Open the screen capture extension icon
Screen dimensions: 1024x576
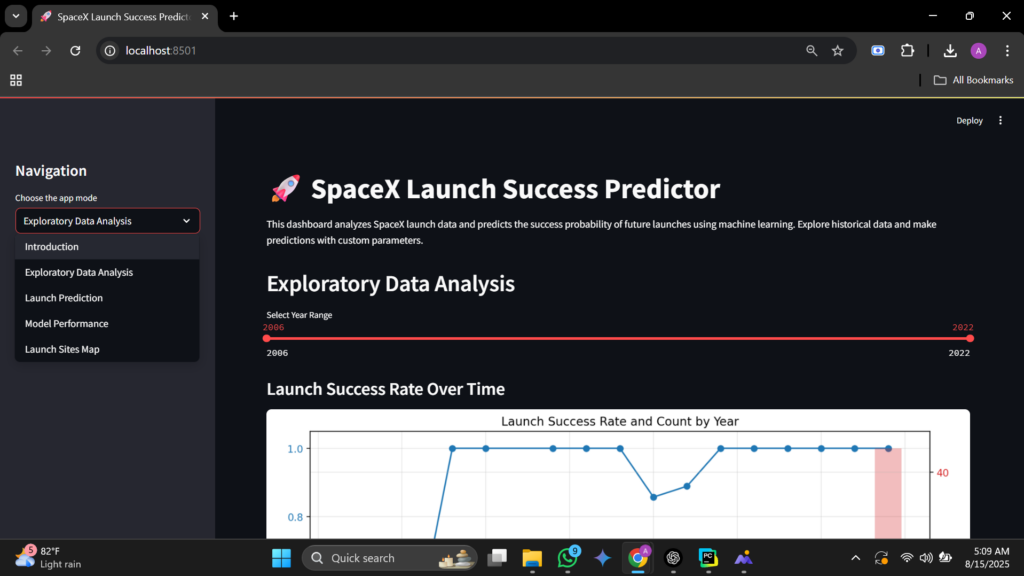(878, 50)
